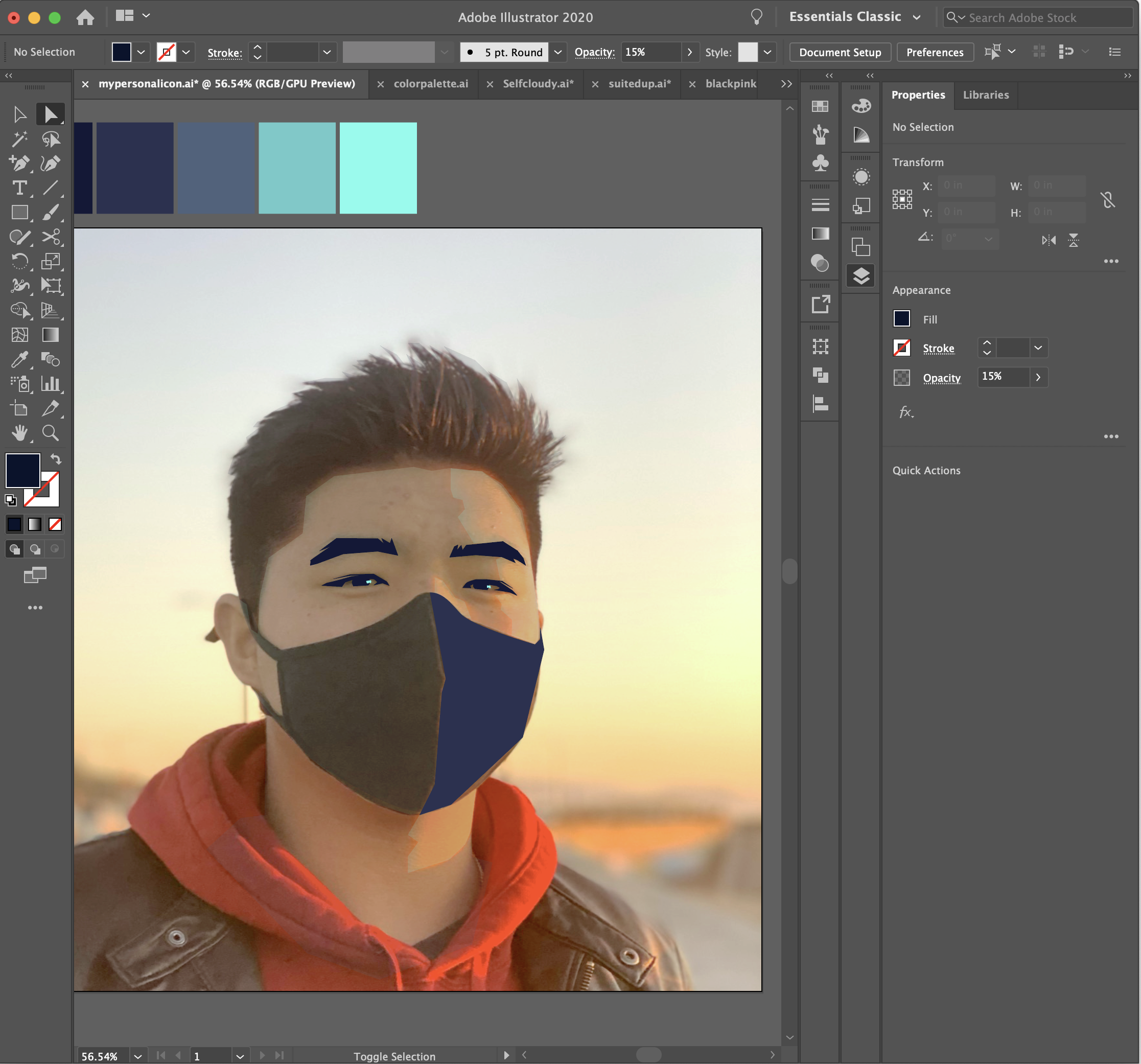Switch to the blackpink document tab
Viewport: 1141px width, 1064px height.
coord(731,84)
